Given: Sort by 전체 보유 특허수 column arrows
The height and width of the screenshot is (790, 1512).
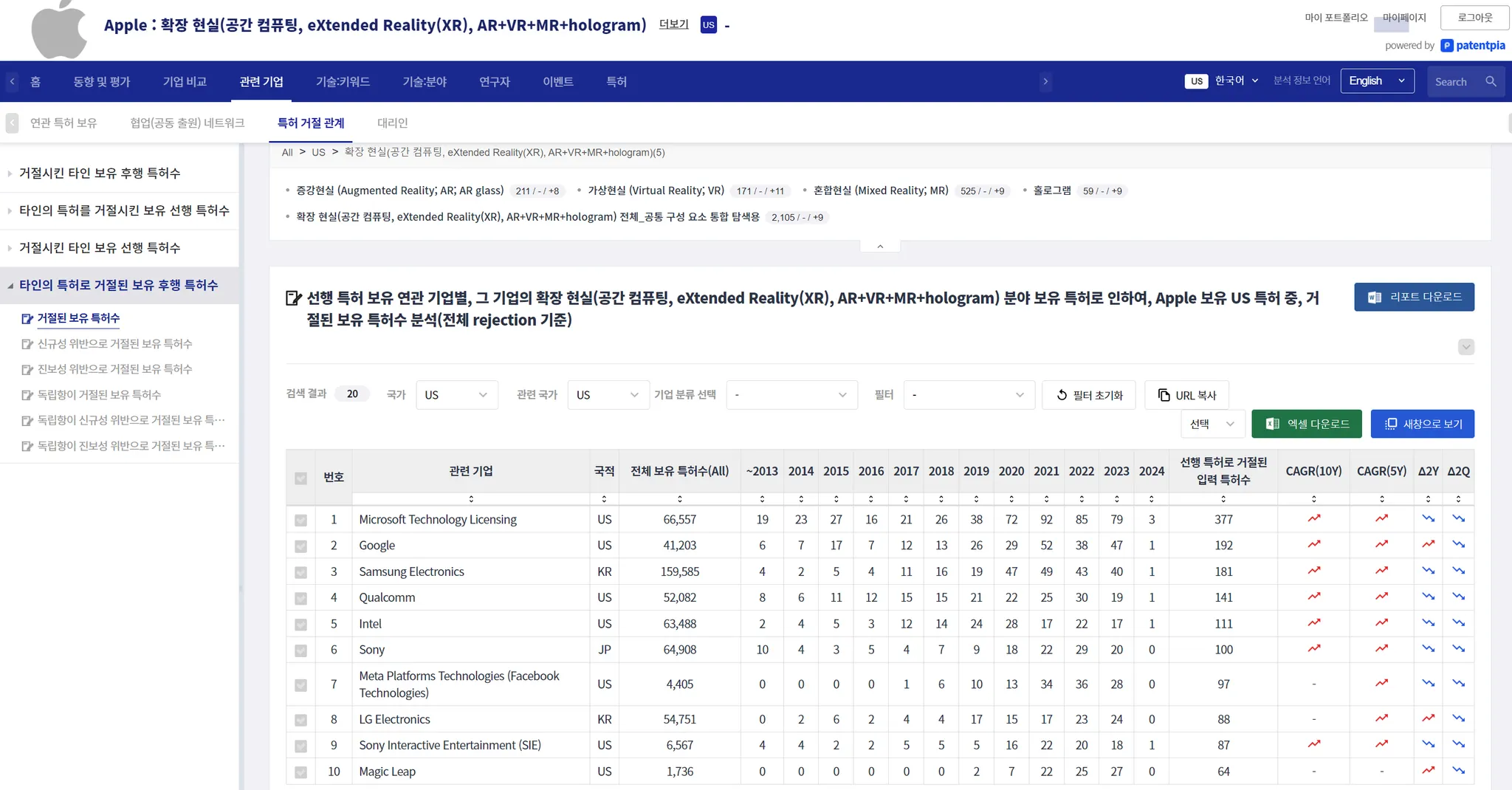Looking at the screenshot, I should click(x=679, y=499).
